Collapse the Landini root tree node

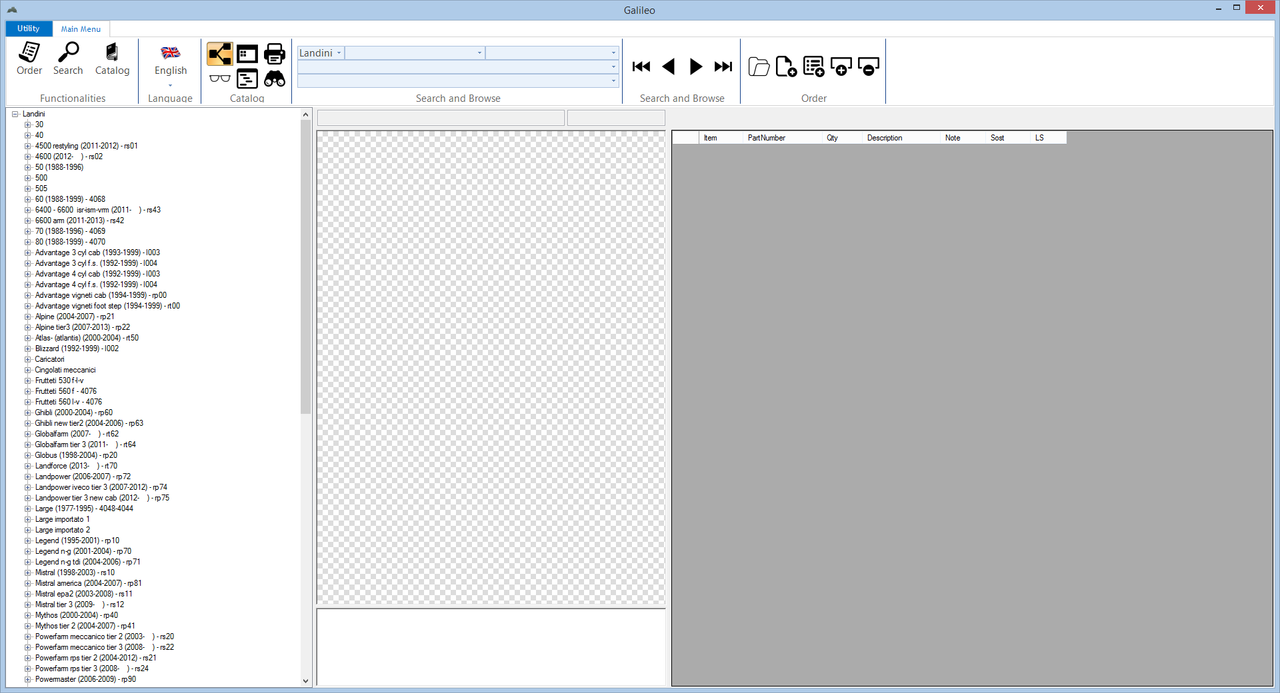pyautogui.click(x=15, y=114)
